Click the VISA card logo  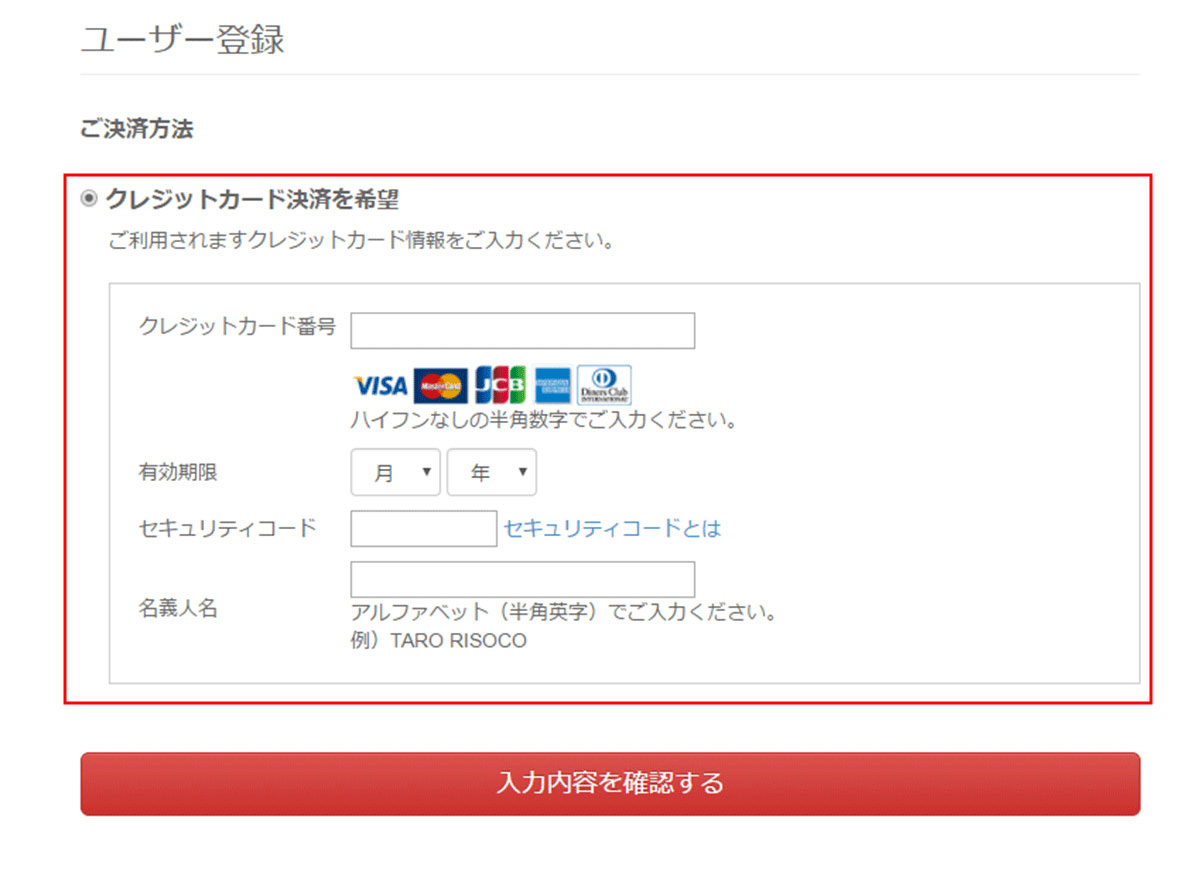pyautogui.click(x=381, y=385)
